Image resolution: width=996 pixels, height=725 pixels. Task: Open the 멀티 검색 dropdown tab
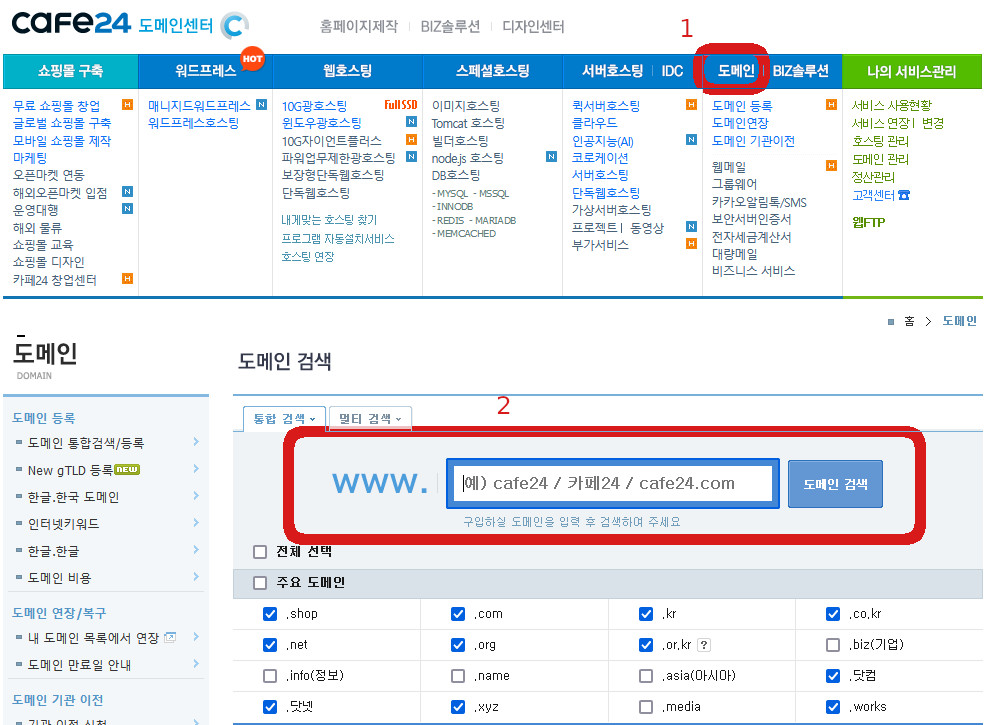pyautogui.click(x=370, y=419)
